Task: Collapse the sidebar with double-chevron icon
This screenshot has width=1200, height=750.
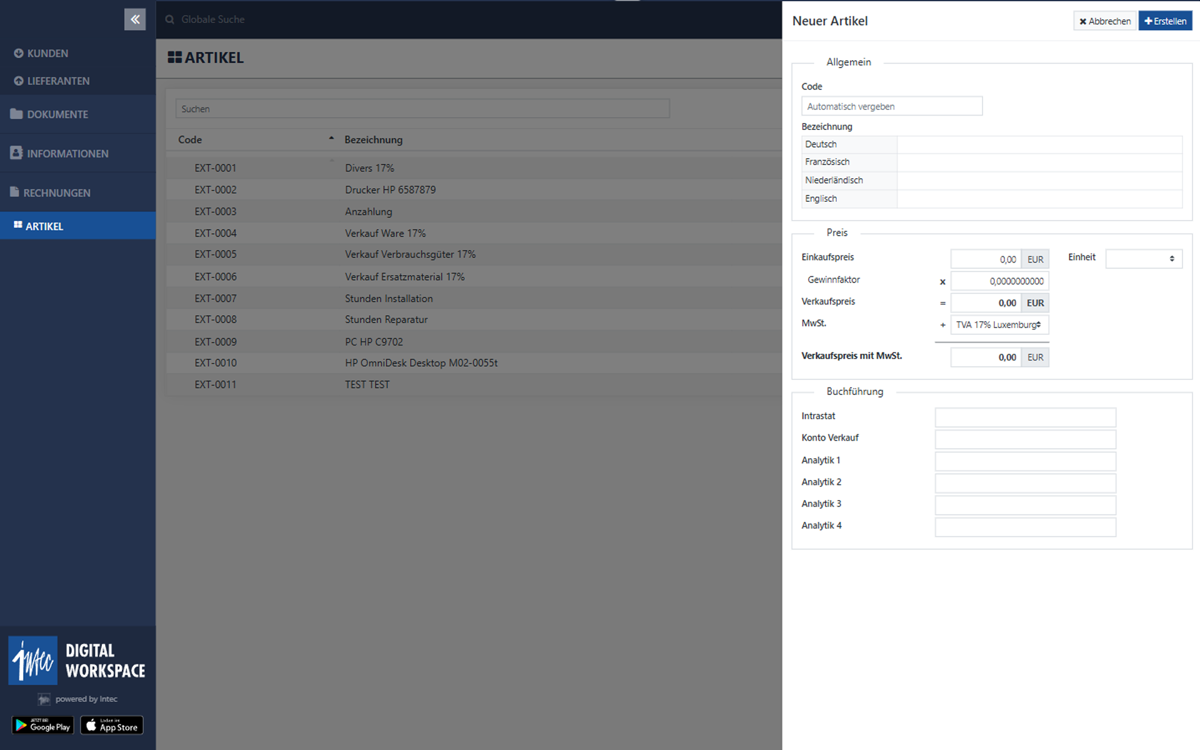Action: click(x=135, y=19)
